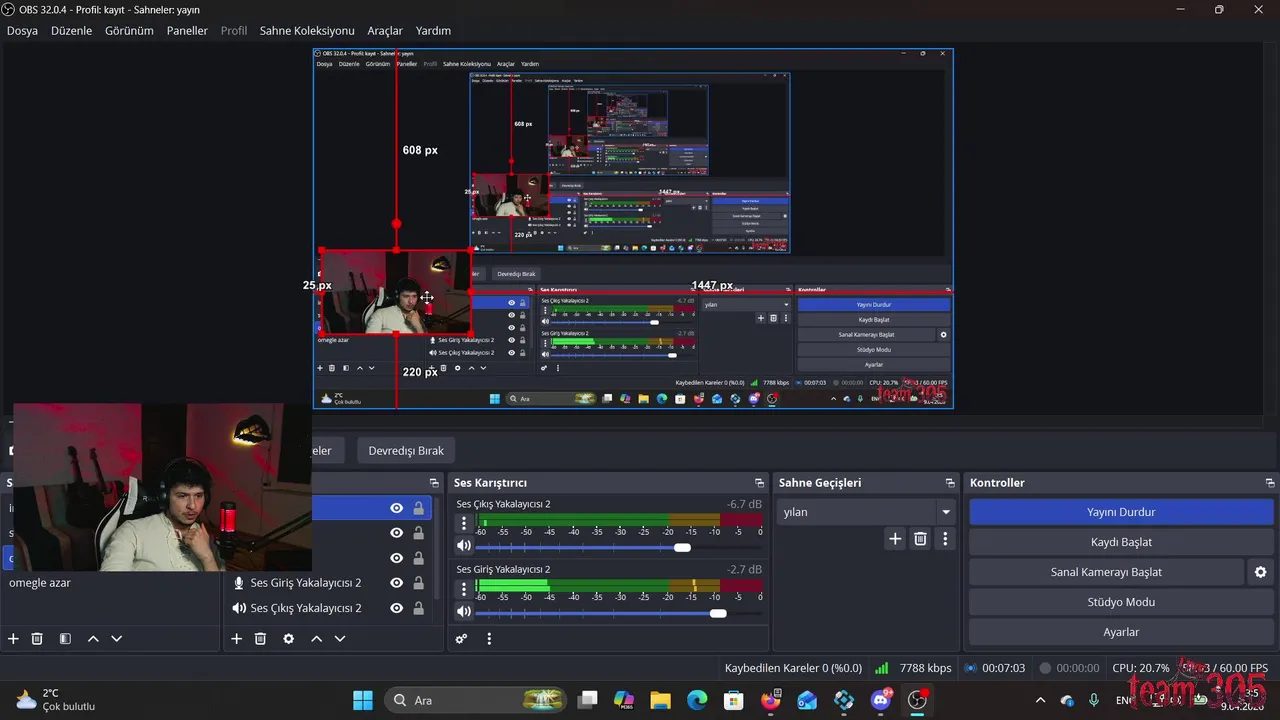The image size is (1280, 720).
Task: Click the Devredışı Bırak button
Action: [x=406, y=450]
